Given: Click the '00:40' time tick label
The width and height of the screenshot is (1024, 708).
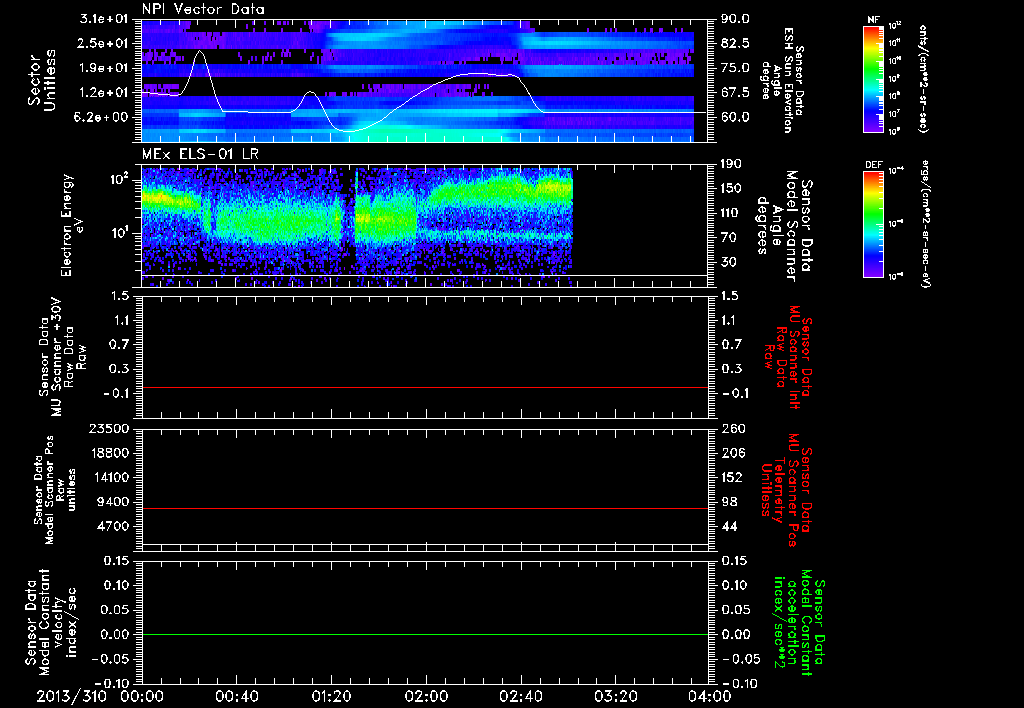Looking at the screenshot, I should 236,696.
